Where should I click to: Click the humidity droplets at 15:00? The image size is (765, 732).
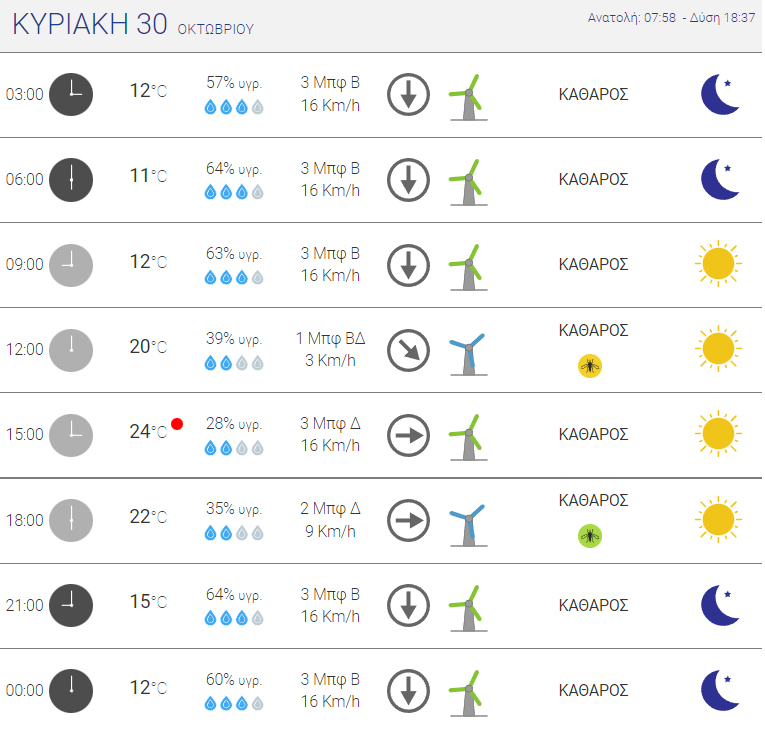click(233, 448)
